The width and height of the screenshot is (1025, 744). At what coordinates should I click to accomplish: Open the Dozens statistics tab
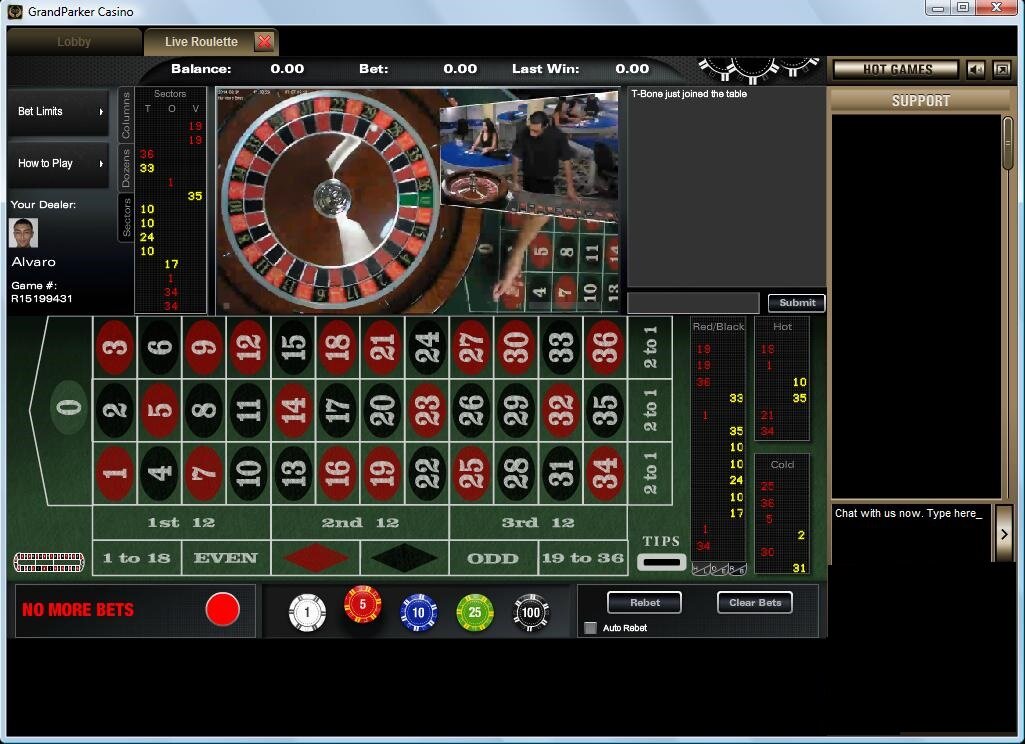point(126,167)
